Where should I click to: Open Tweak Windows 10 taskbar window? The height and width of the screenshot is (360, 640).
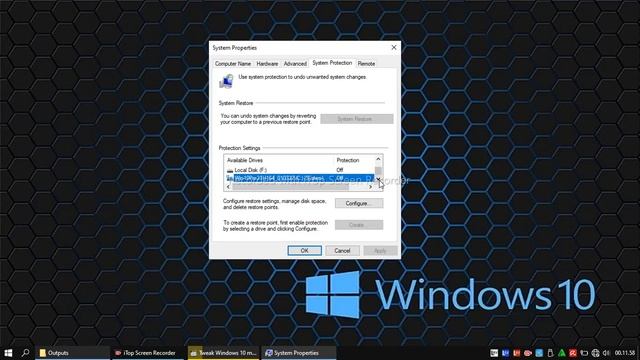pyautogui.click(x=223, y=353)
